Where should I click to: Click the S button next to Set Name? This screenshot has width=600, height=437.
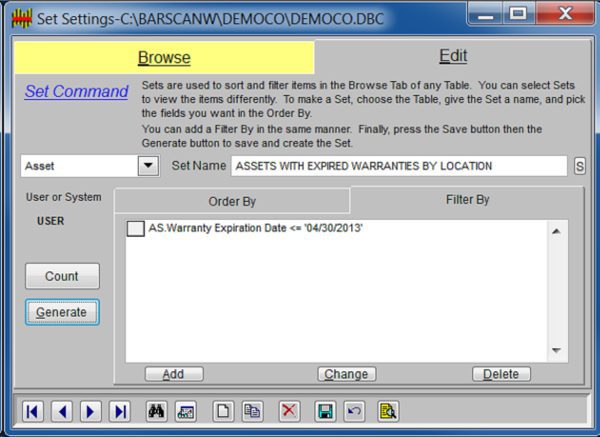click(x=580, y=166)
